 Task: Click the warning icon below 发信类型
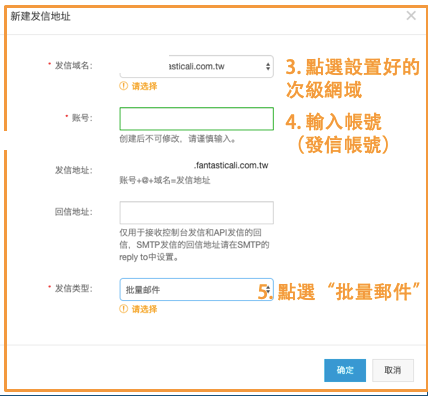tap(123, 309)
